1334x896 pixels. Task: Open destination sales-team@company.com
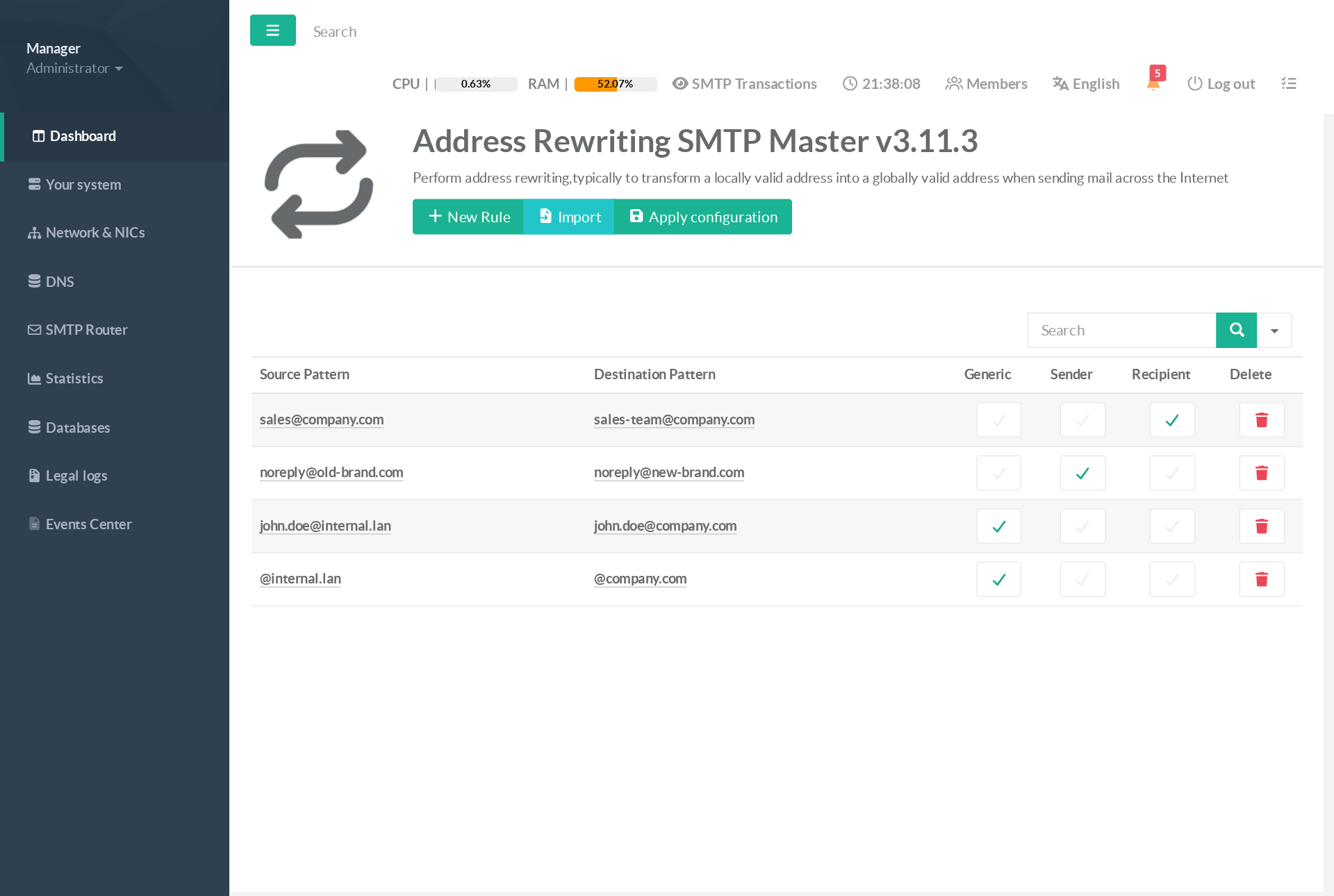[674, 420]
